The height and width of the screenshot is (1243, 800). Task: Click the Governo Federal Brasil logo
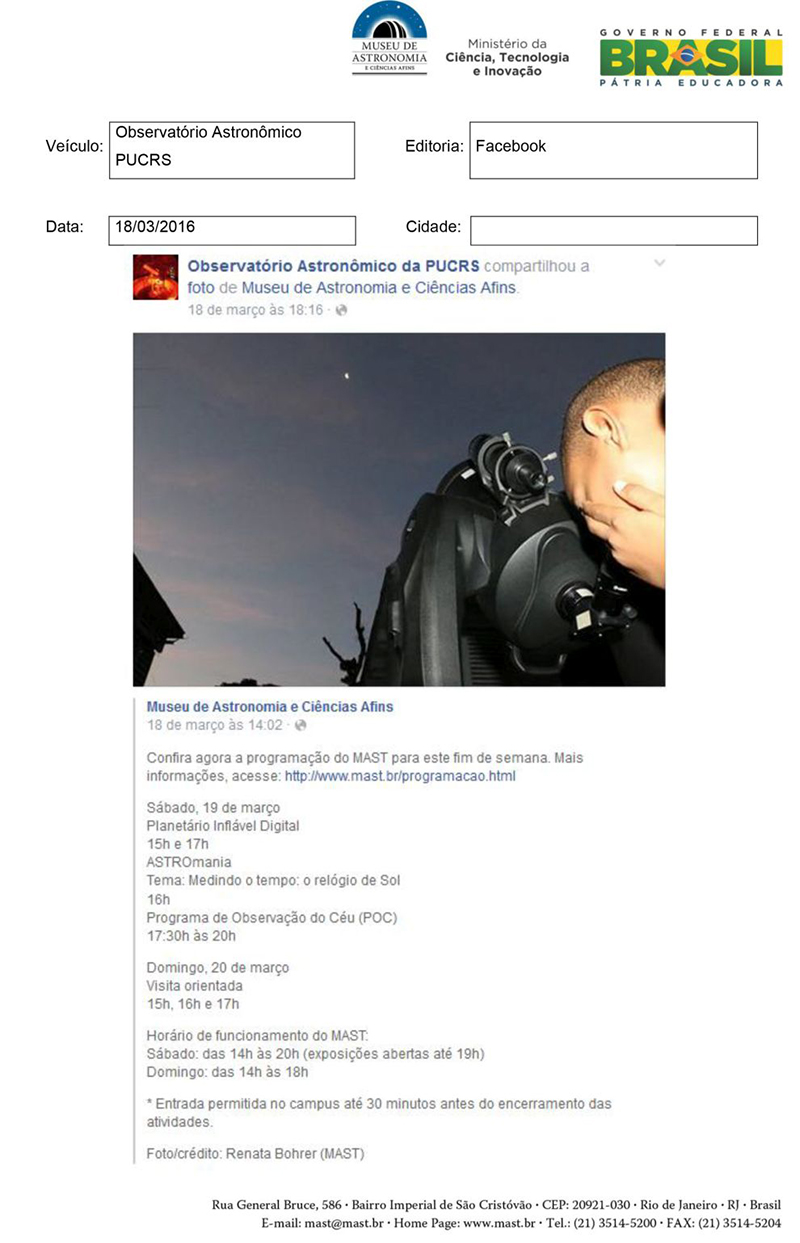pos(691,57)
